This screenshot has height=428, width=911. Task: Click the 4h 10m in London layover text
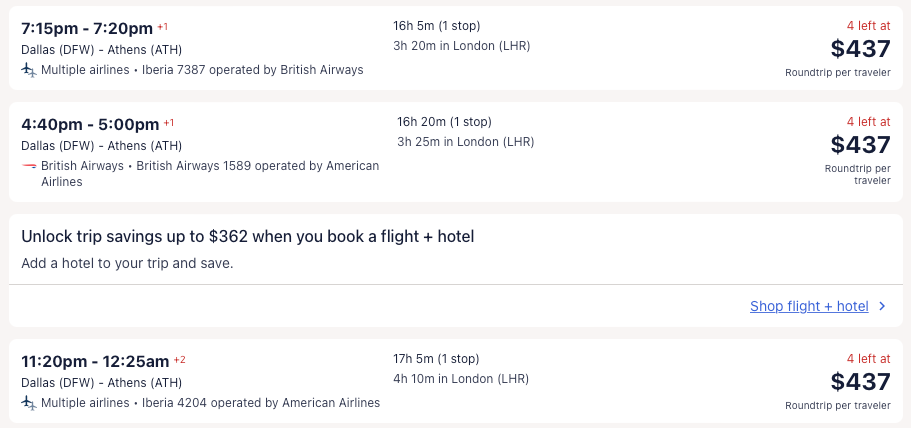point(461,379)
